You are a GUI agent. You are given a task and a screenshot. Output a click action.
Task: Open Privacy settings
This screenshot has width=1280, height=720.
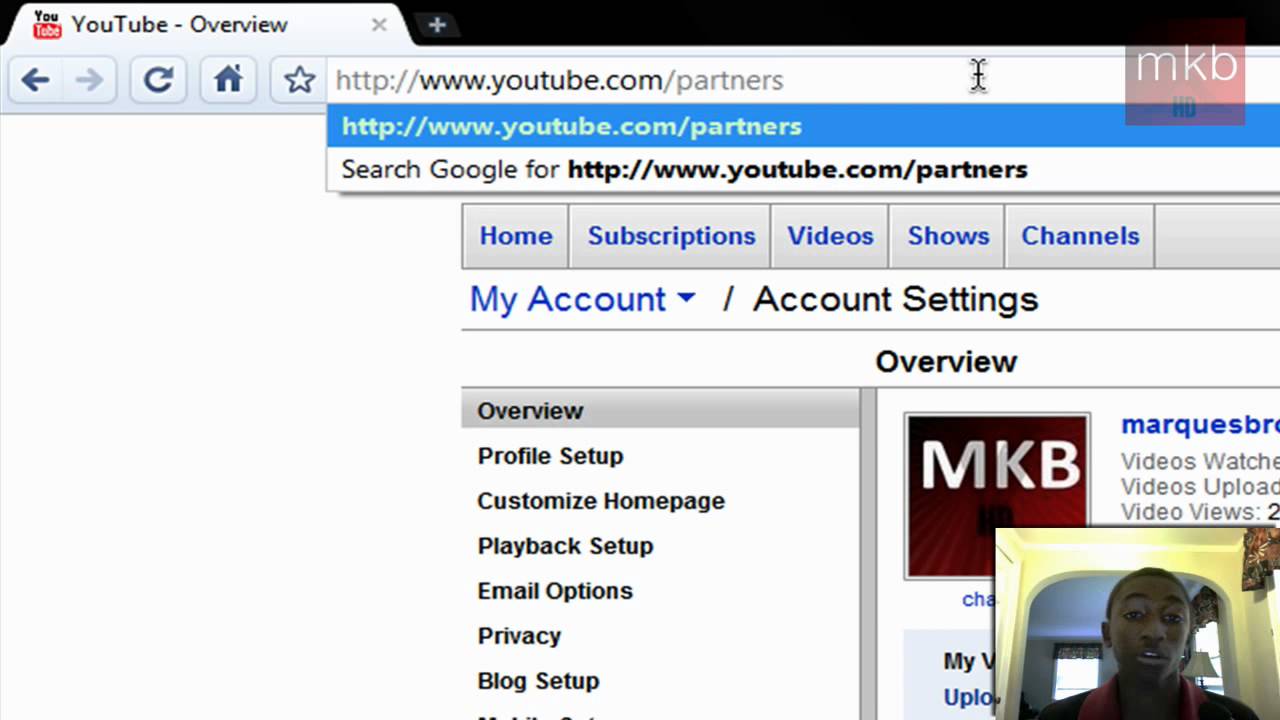pos(519,636)
